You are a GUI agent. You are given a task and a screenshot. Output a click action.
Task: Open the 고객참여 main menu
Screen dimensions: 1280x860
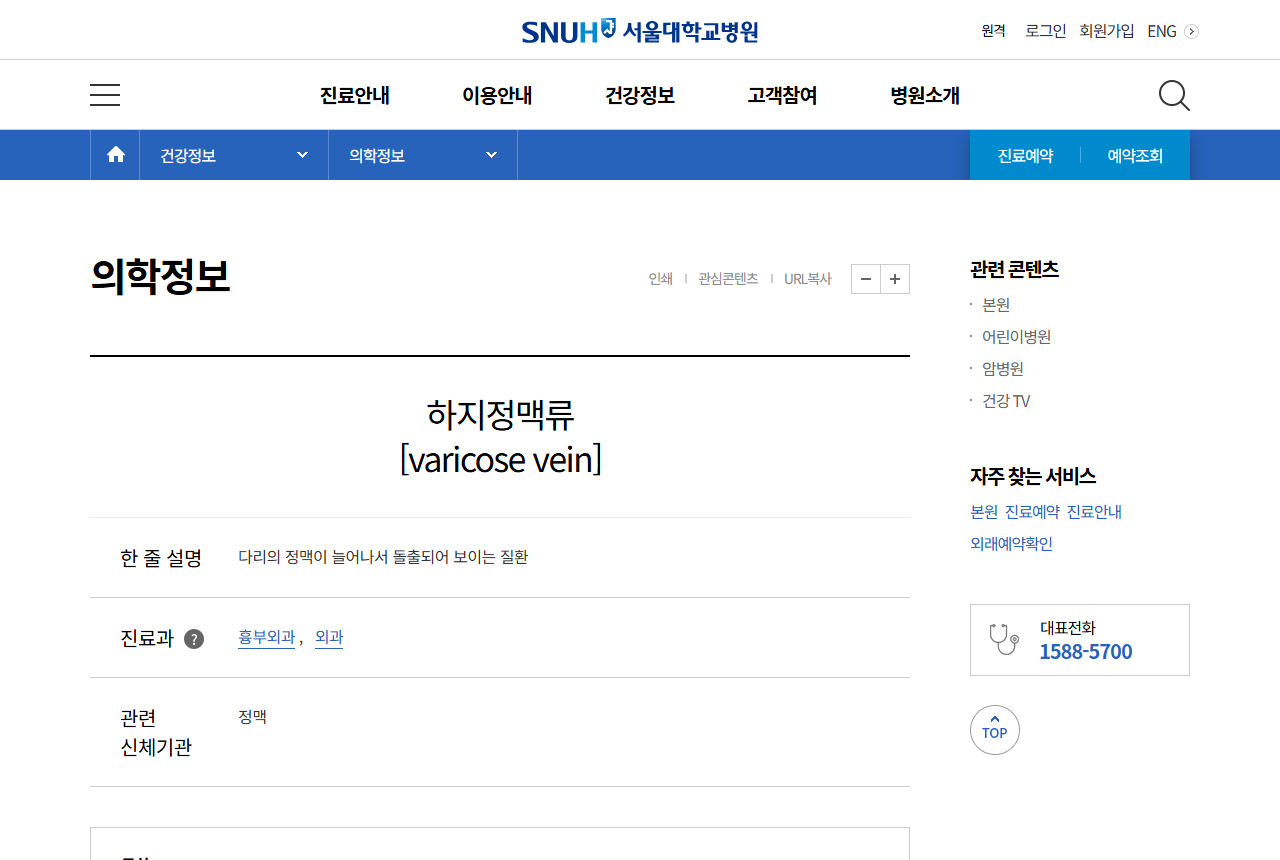click(782, 95)
